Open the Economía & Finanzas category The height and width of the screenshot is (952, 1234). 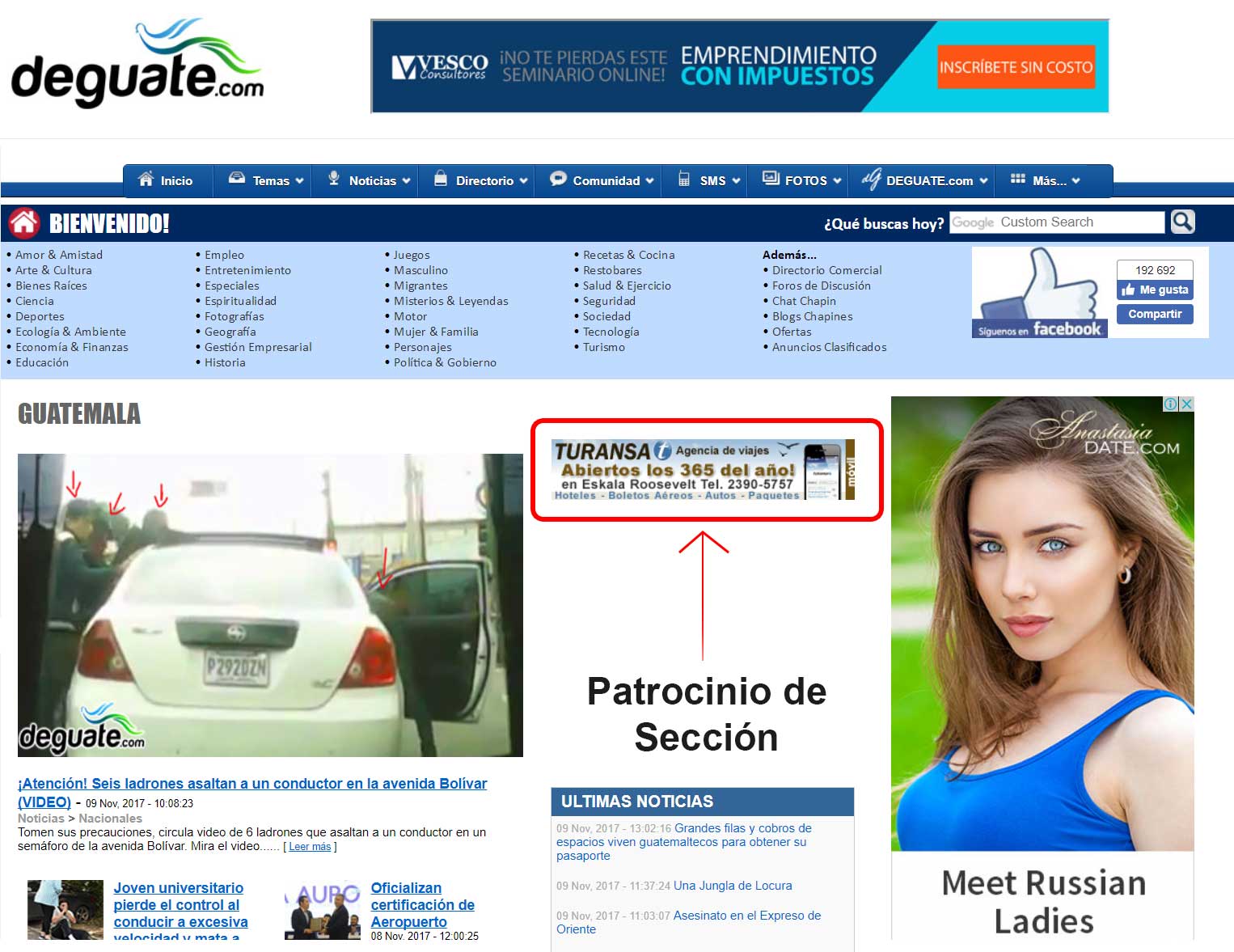pyautogui.click(x=71, y=347)
